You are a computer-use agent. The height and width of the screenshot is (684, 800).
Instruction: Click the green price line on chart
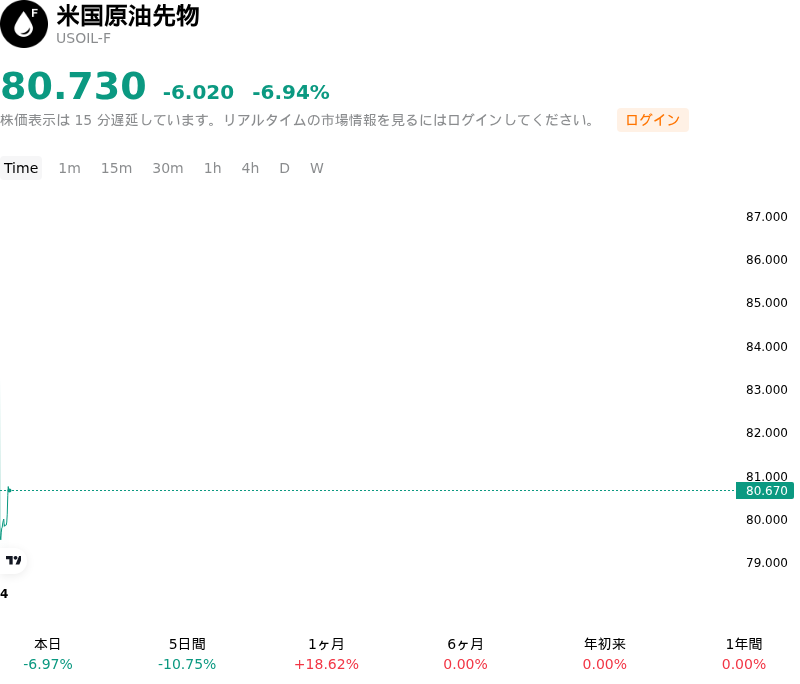click(6, 515)
